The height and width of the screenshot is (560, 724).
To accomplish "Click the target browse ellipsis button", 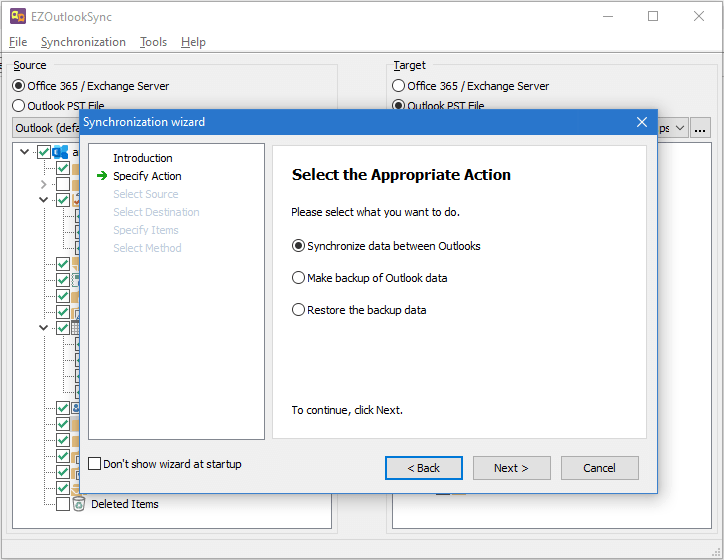I will coord(700,128).
